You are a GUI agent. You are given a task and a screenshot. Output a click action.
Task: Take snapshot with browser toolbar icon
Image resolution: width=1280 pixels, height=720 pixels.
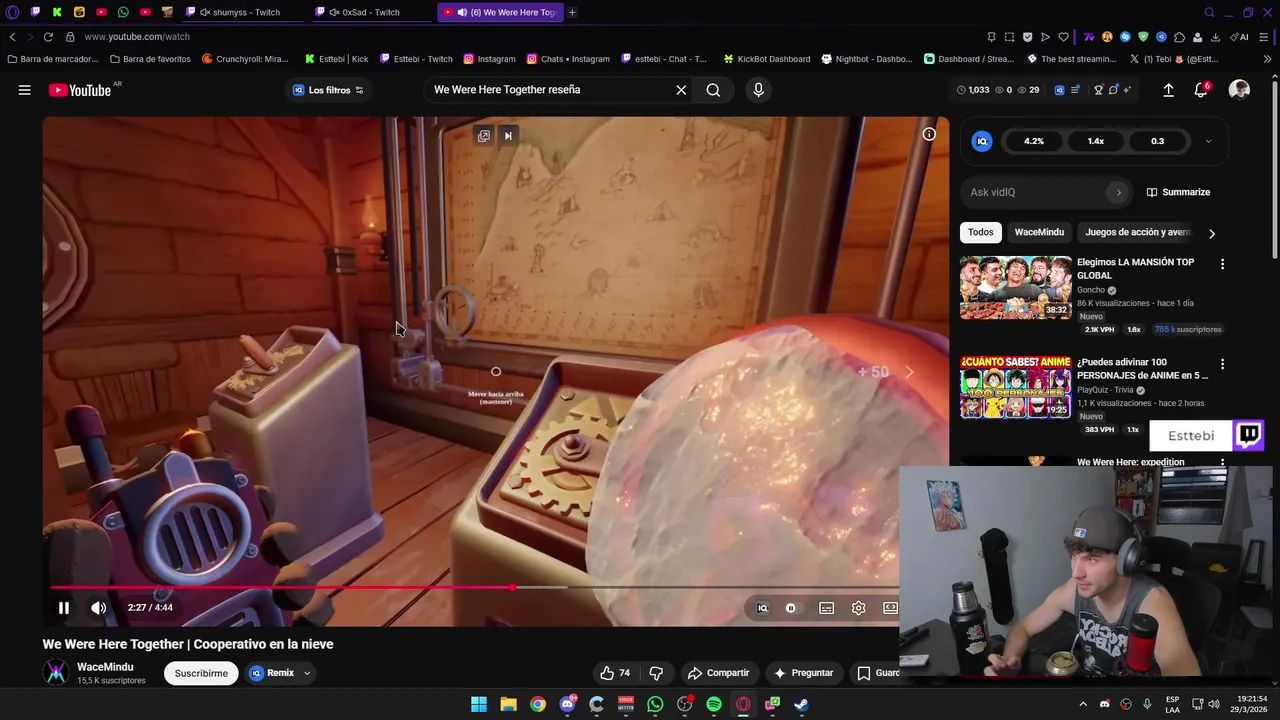tap(1009, 37)
